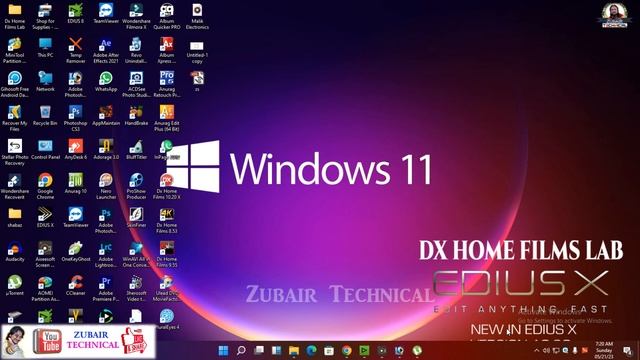Open Stellar Photo Recovery shortcut
The image size is (640, 360).
(x=15, y=153)
